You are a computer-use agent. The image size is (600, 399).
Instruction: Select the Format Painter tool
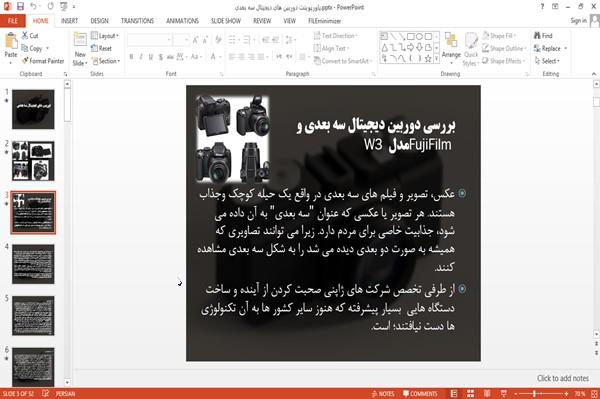tap(43, 61)
